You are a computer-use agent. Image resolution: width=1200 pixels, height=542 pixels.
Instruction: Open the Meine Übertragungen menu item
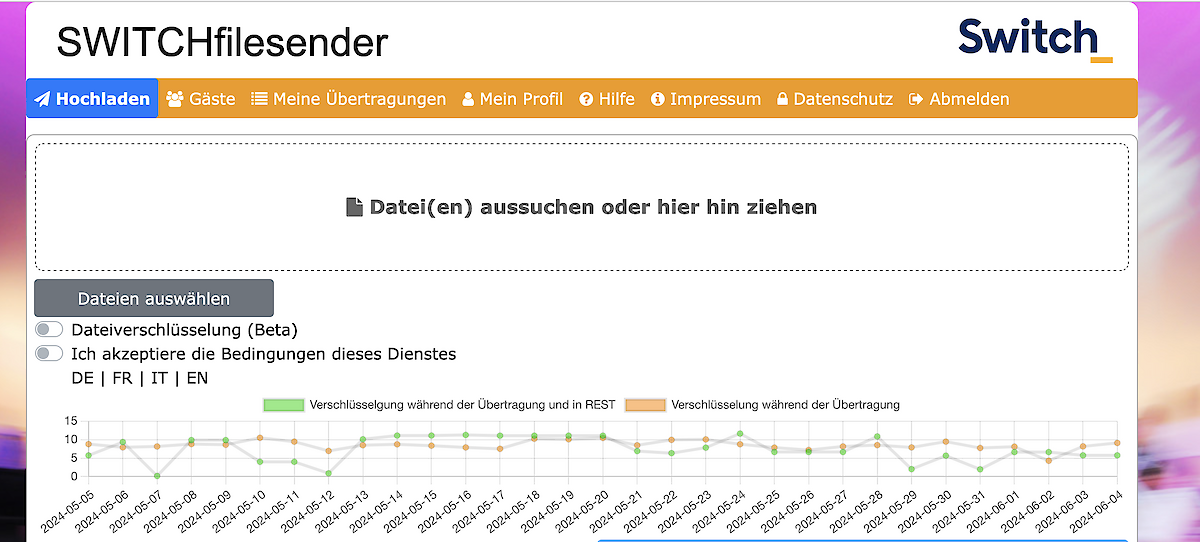tap(359, 99)
